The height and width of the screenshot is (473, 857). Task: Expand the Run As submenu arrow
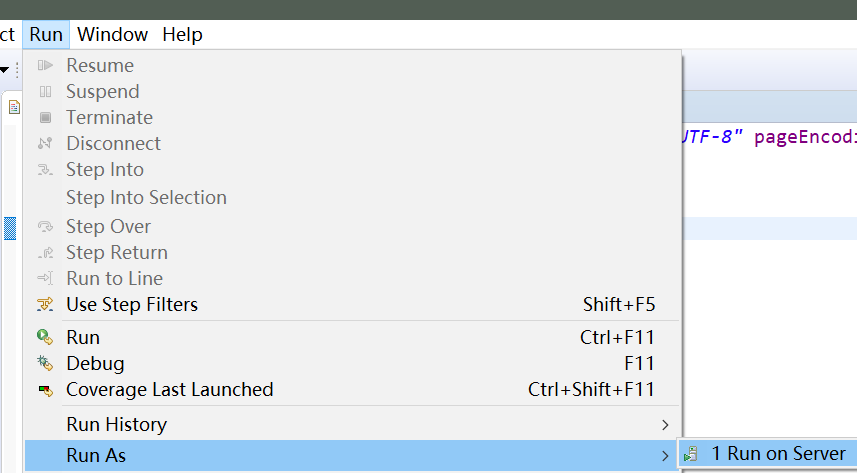(665, 456)
